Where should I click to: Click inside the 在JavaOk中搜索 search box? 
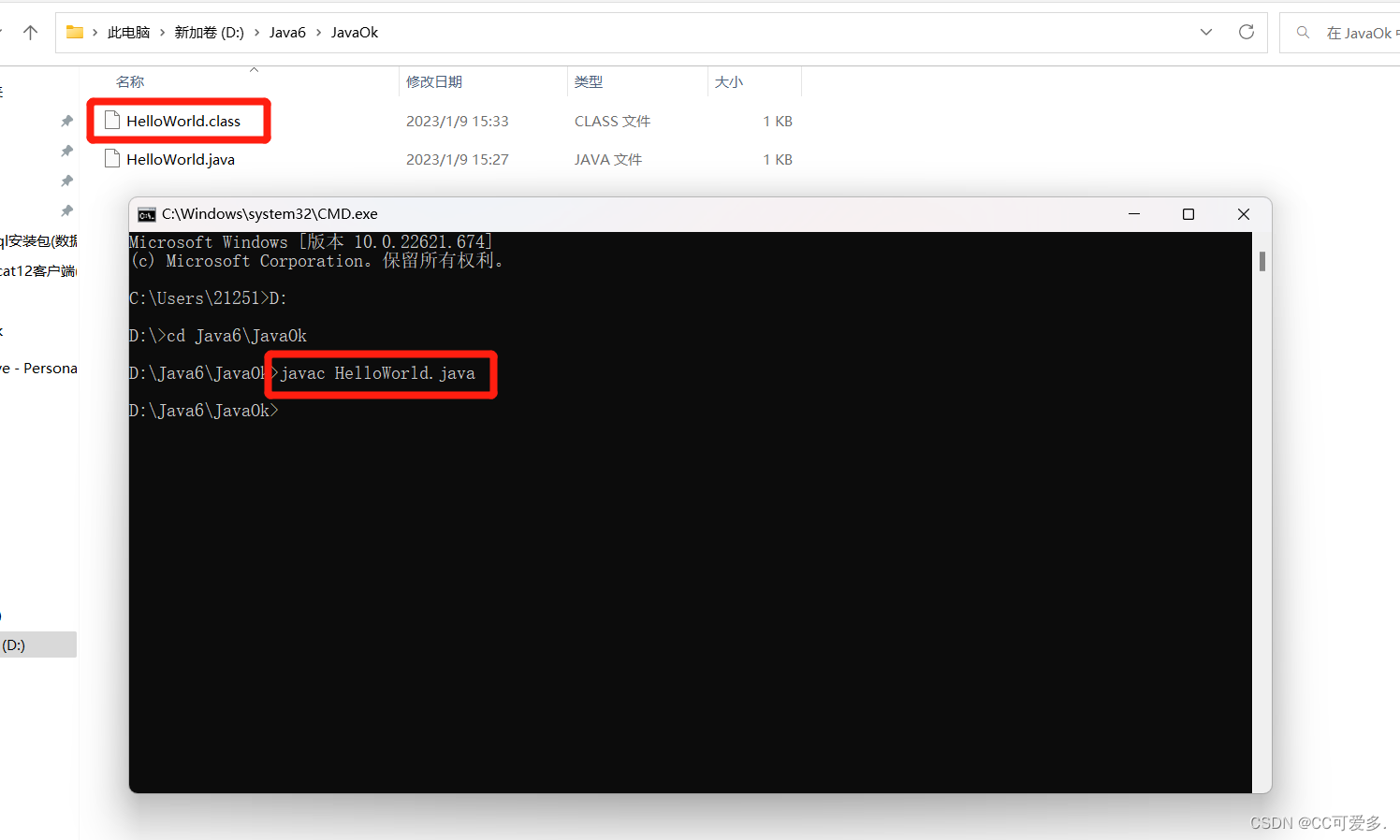[1357, 32]
